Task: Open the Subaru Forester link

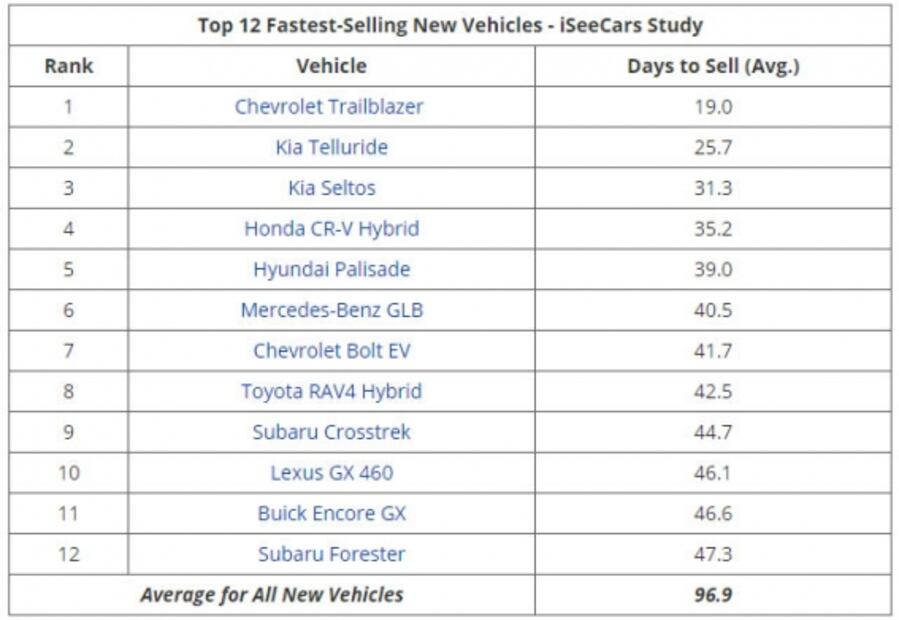Action: coord(331,554)
